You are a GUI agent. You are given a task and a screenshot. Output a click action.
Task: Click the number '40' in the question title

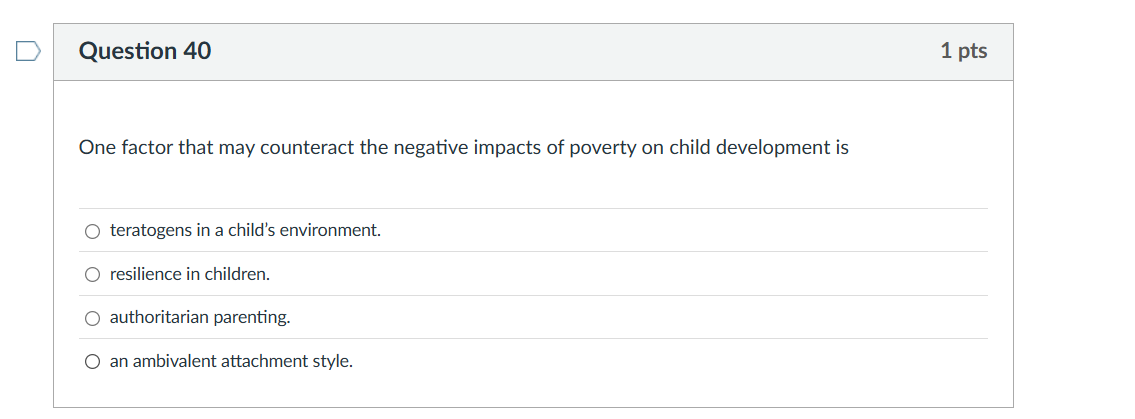[x=197, y=51]
